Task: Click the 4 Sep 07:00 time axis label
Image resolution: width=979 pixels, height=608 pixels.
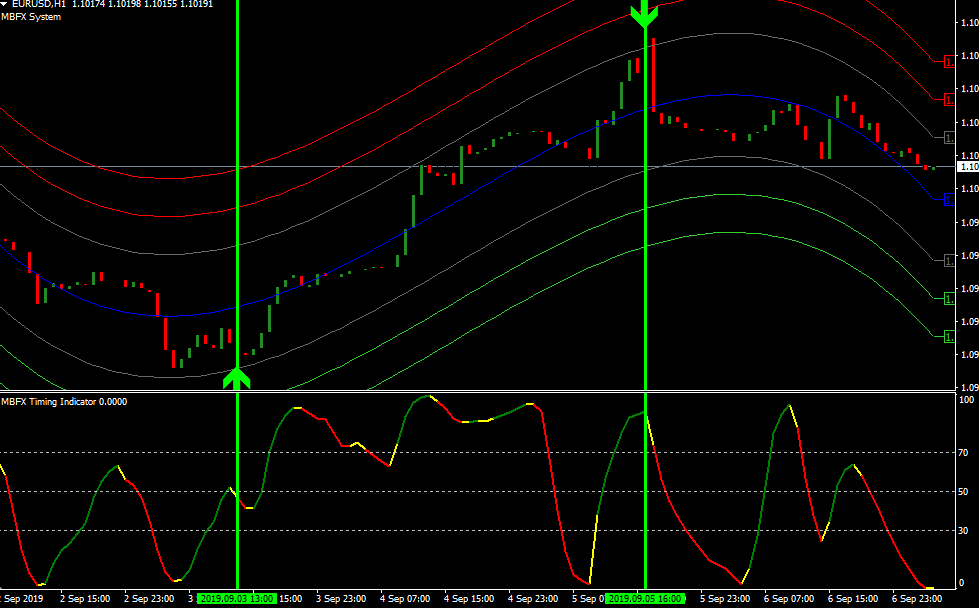Action: pos(406,598)
